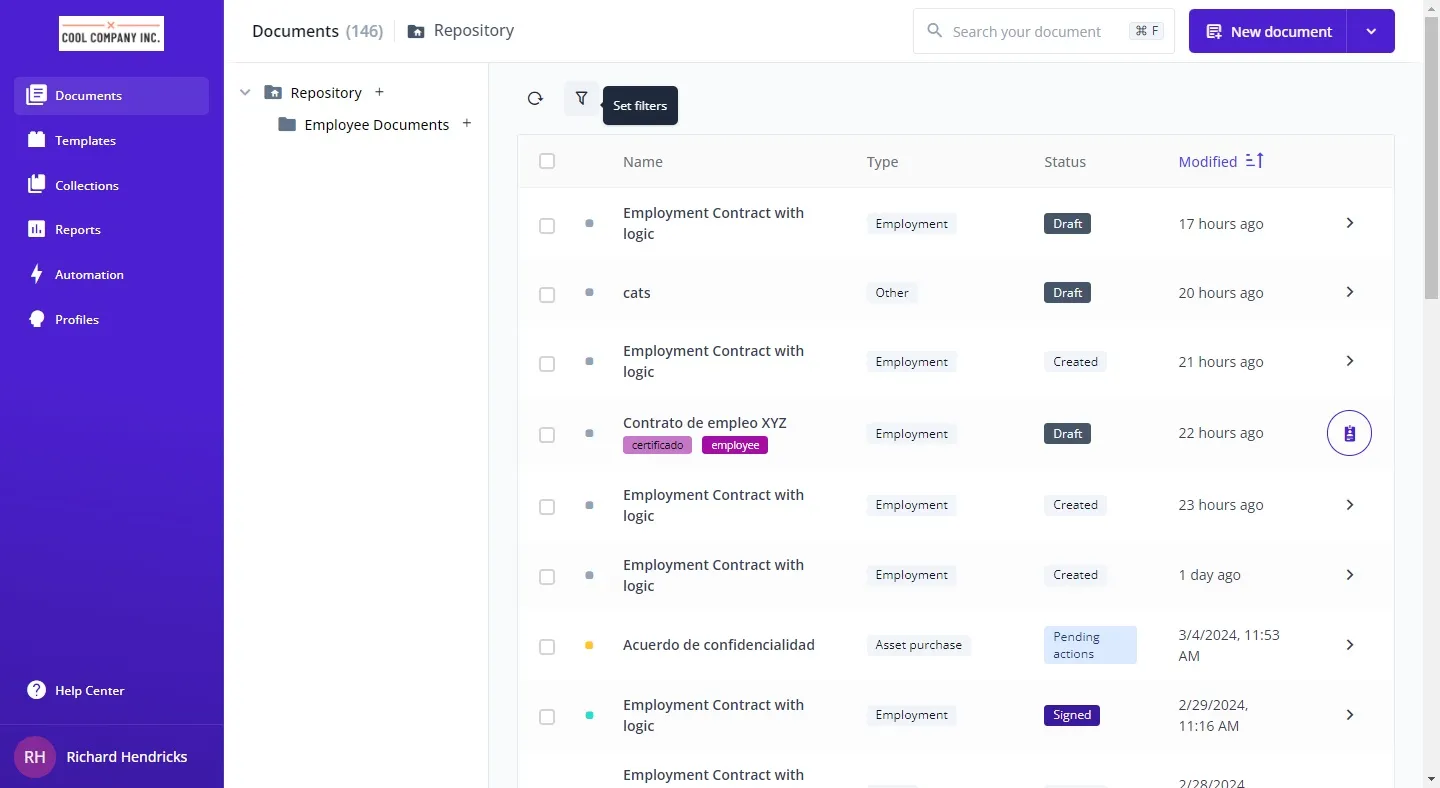Click the purple employee tag
The height and width of the screenshot is (788, 1440).
pyautogui.click(x=735, y=445)
